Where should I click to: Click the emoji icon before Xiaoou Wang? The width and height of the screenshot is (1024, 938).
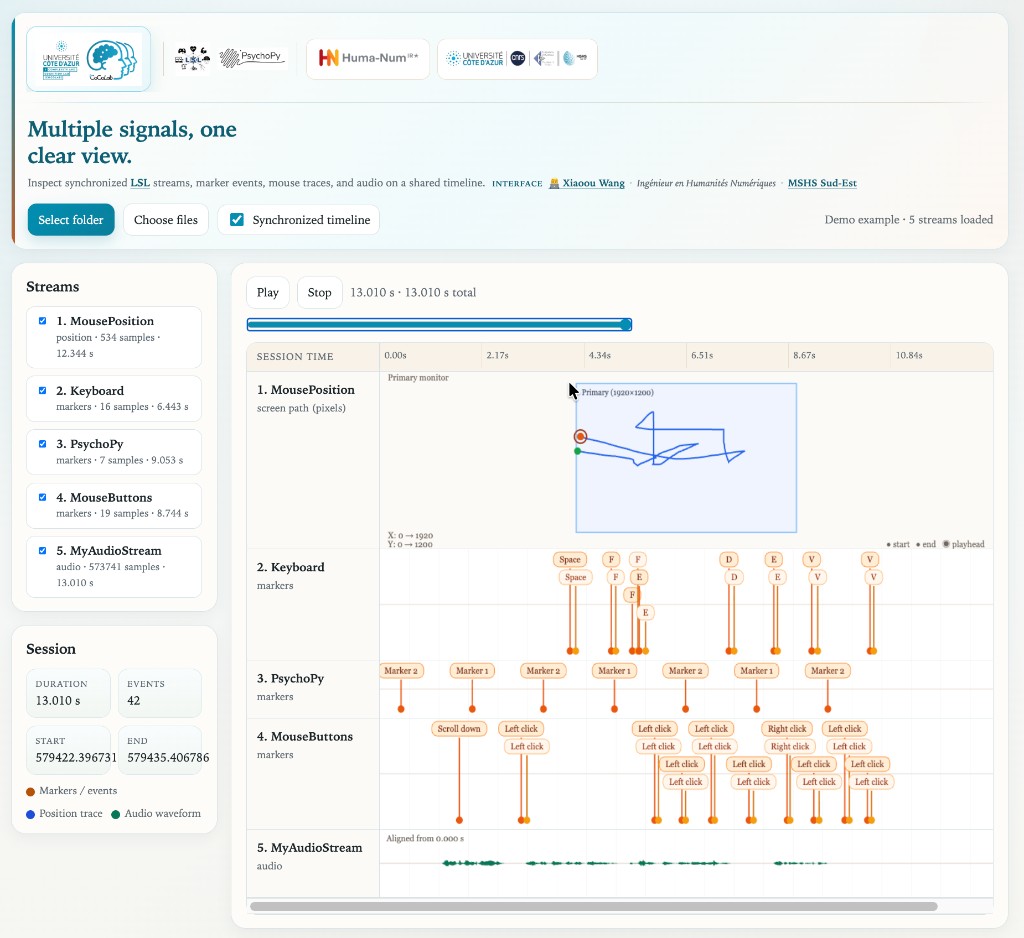point(554,183)
